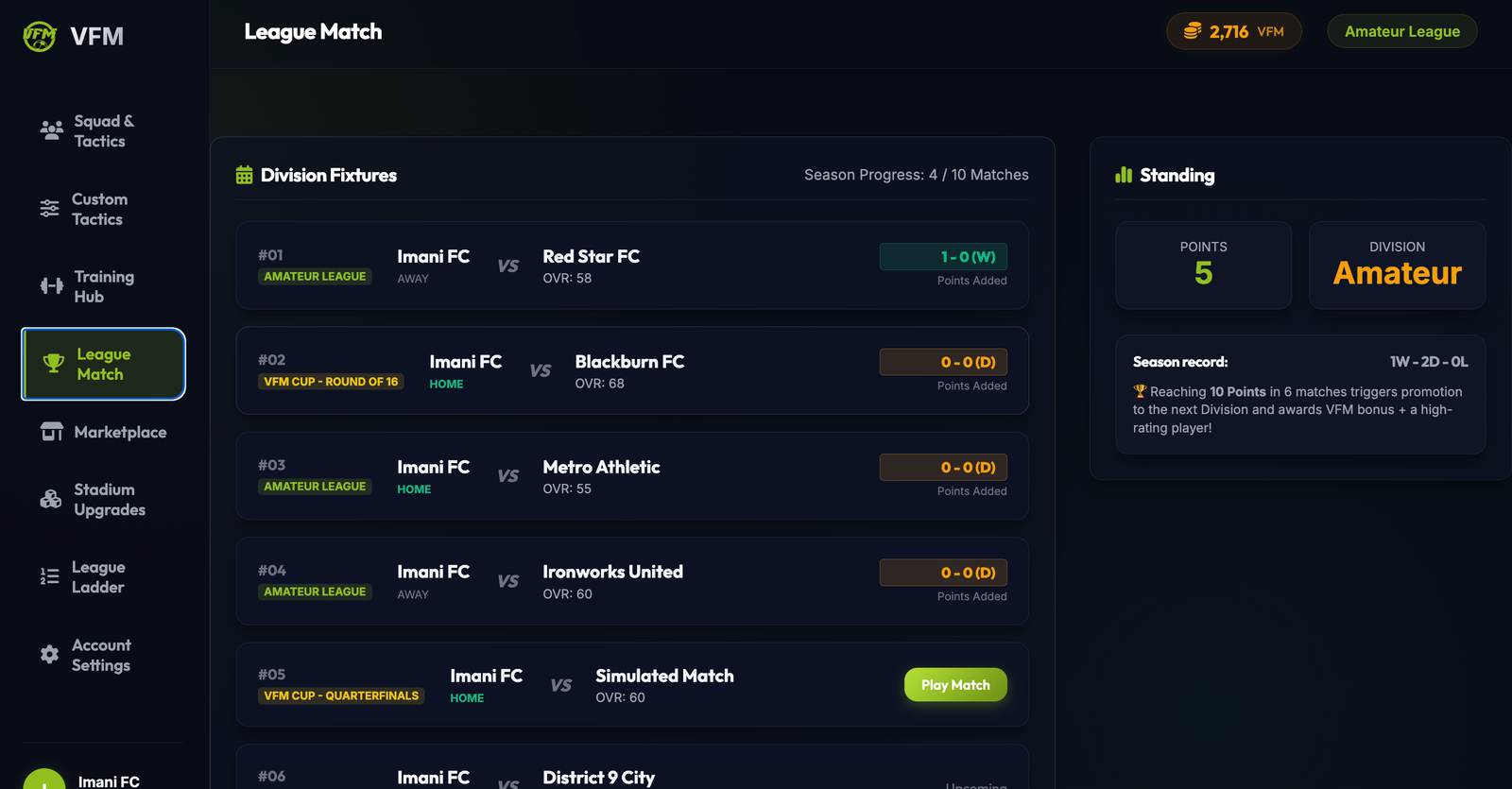The image size is (1512, 789).
Task: Click the DIVISION Amateur card
Action: 1397,266
